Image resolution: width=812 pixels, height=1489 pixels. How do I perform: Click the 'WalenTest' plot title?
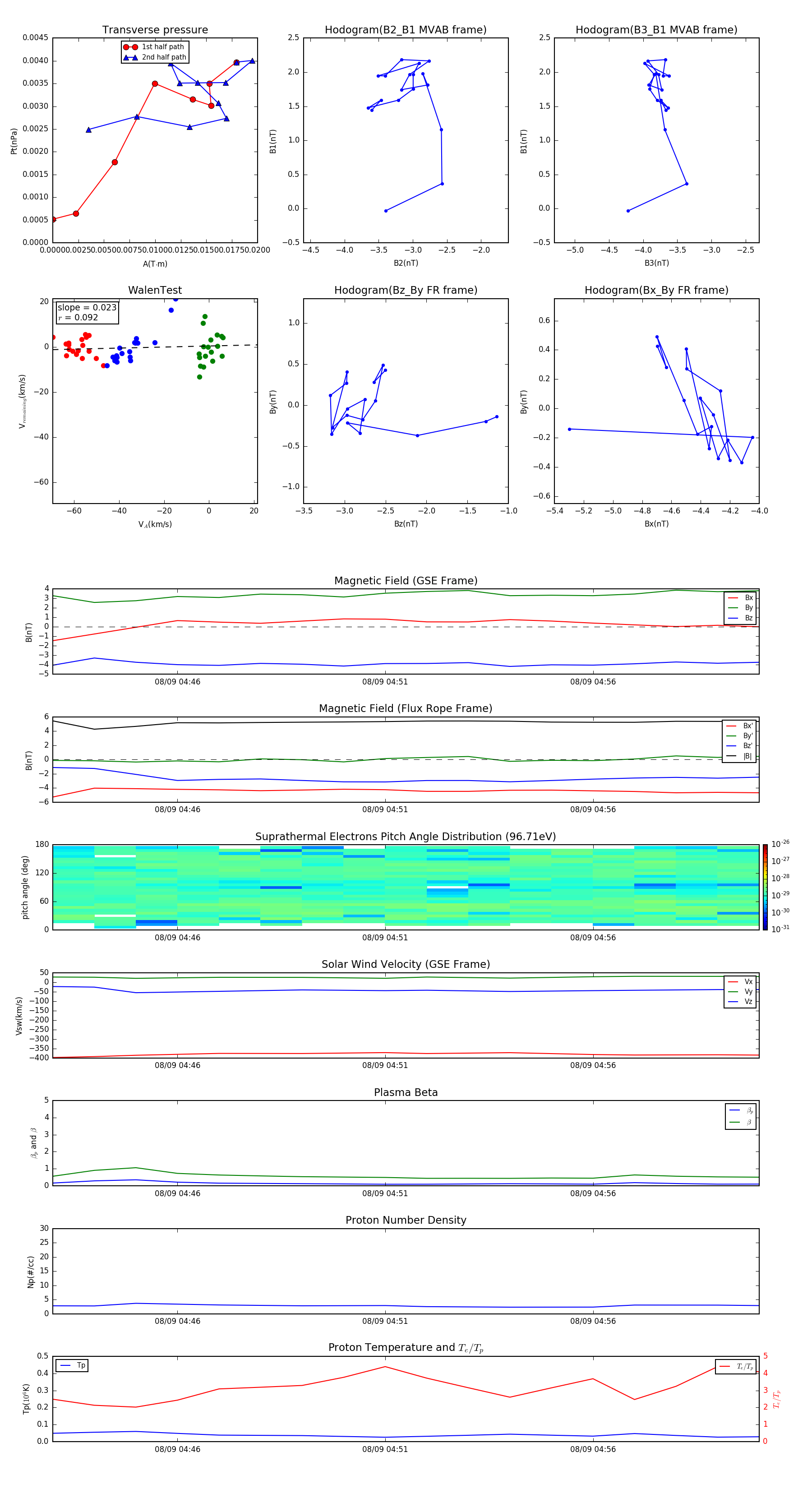[155, 290]
